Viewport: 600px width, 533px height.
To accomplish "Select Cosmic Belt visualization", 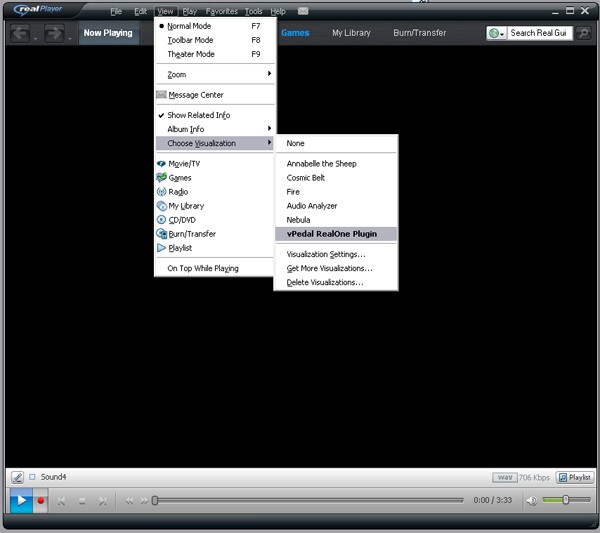I will pos(336,178).
